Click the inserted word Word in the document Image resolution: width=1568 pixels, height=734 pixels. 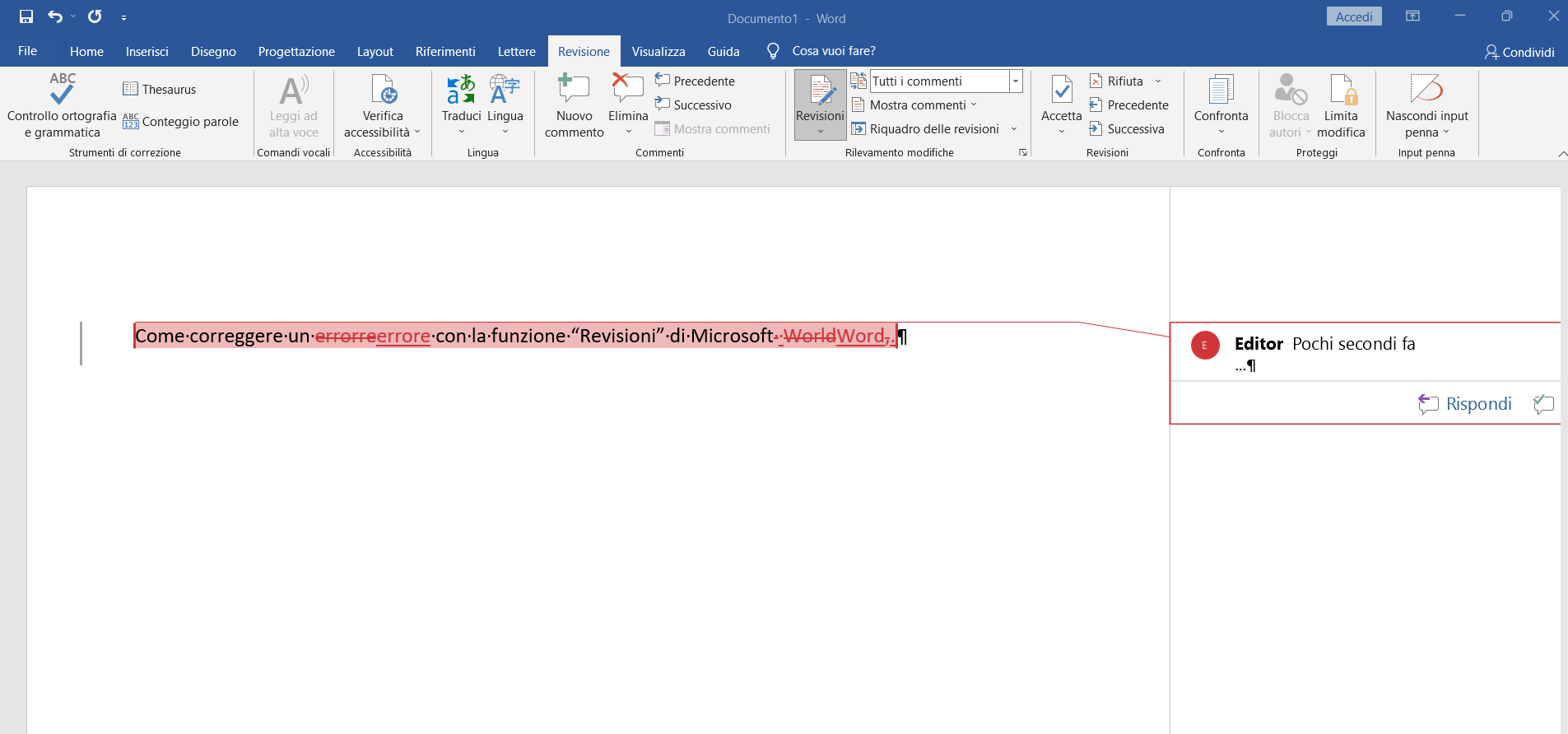[x=860, y=336]
